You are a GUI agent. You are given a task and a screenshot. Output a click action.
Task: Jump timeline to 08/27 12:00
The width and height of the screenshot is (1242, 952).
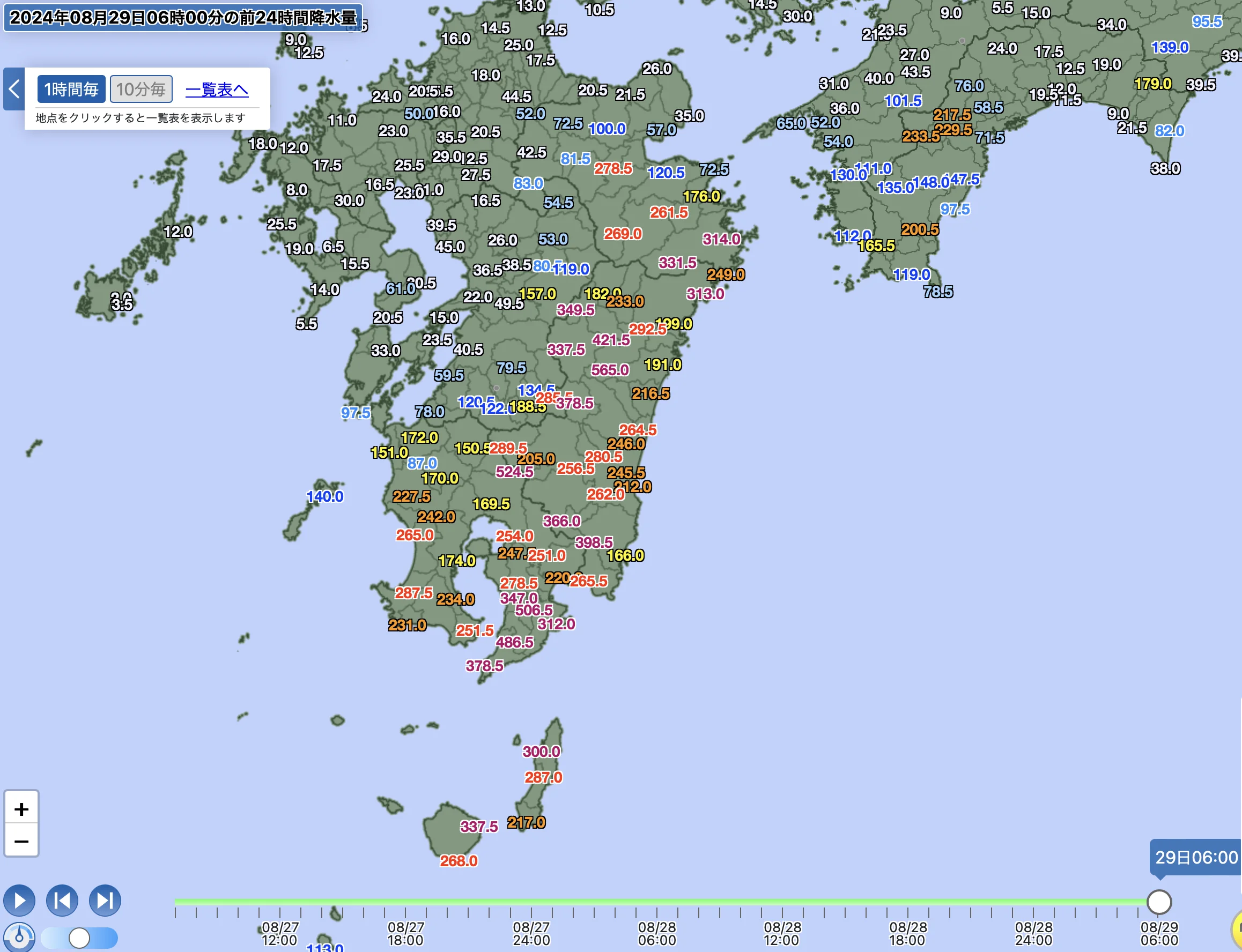click(279, 933)
